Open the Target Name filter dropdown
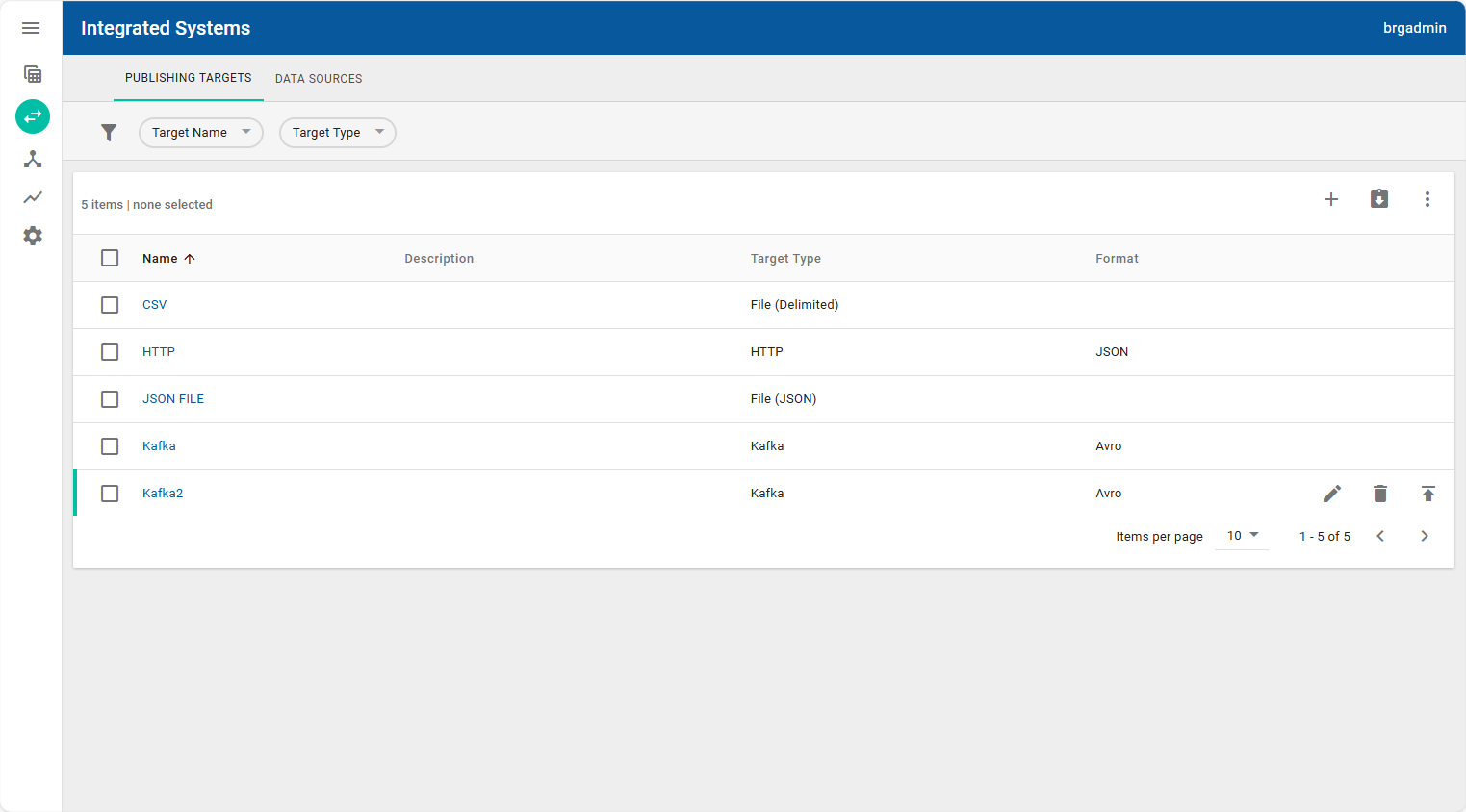This screenshot has width=1466, height=812. (200, 132)
